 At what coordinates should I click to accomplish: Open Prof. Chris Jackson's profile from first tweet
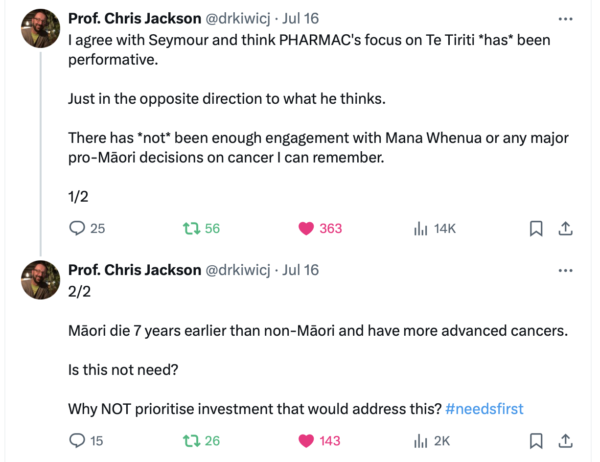133,18
